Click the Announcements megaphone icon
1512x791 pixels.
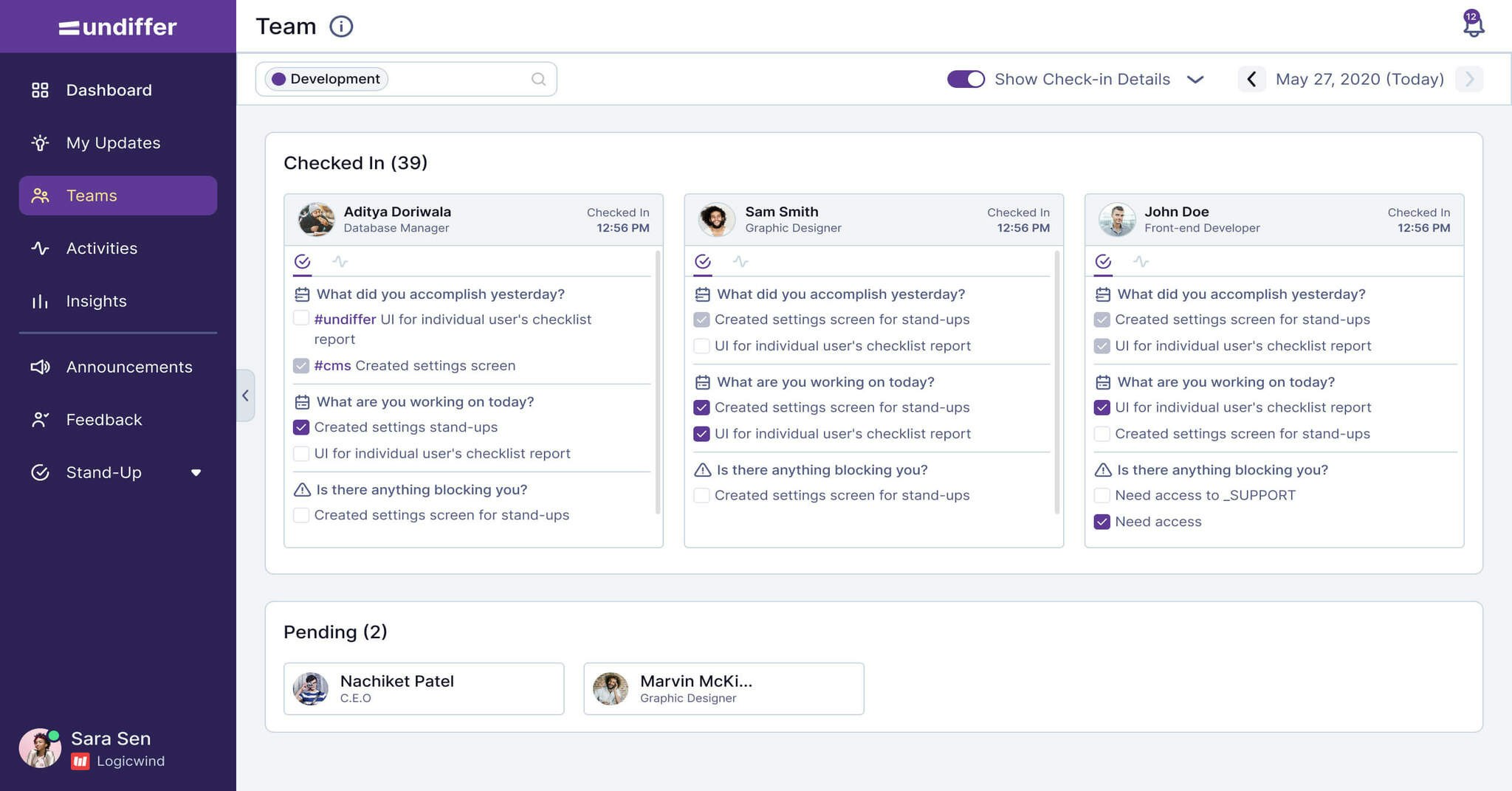40,367
